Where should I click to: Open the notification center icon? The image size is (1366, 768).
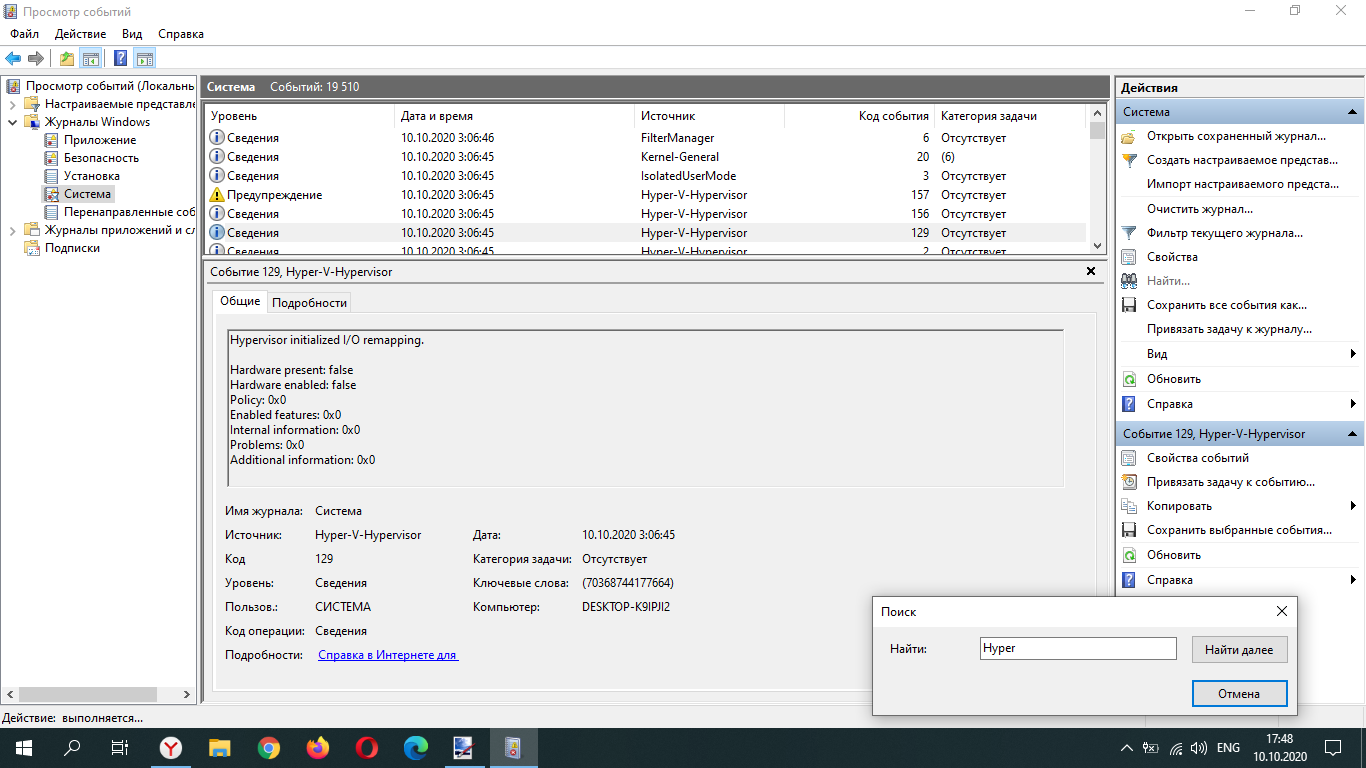pos(1333,747)
